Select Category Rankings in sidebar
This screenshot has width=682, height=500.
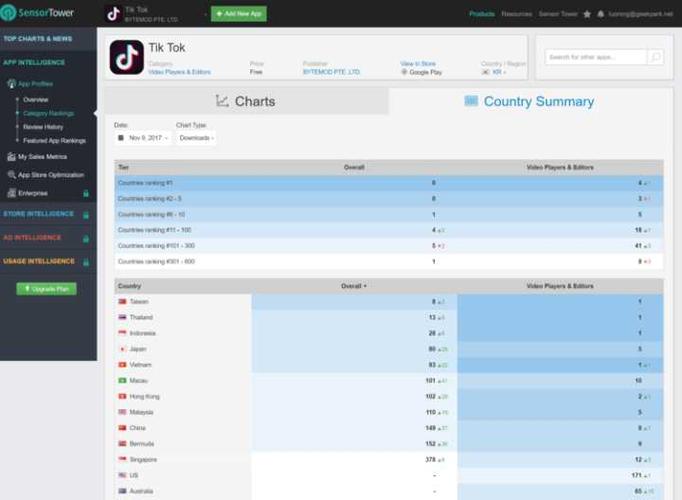(x=49, y=113)
